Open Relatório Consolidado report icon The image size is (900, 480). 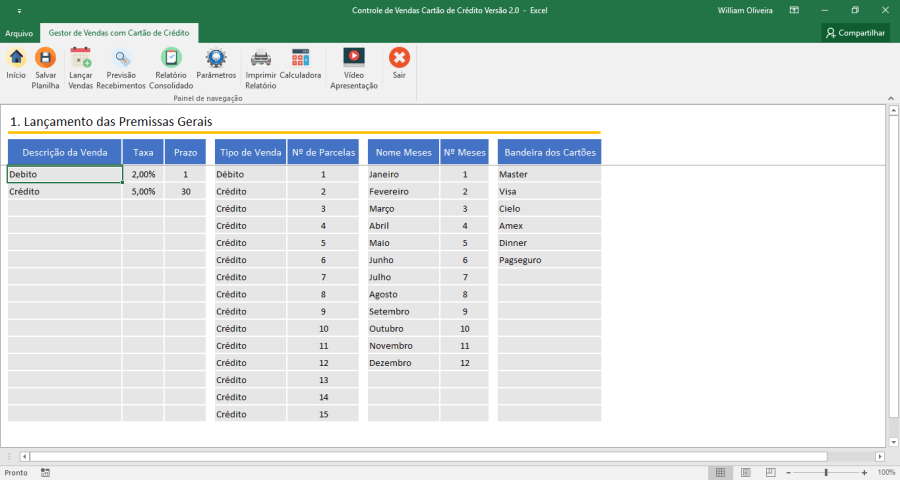click(171, 57)
